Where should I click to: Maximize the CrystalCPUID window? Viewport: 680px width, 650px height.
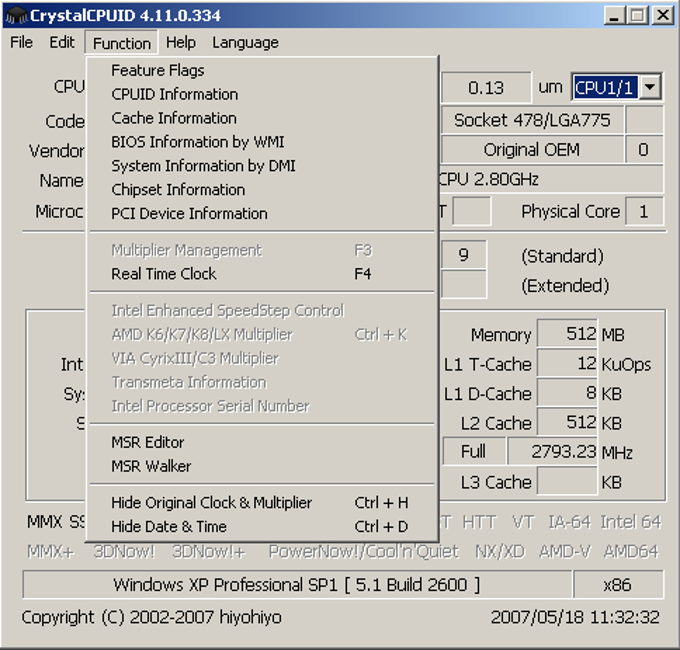click(638, 15)
